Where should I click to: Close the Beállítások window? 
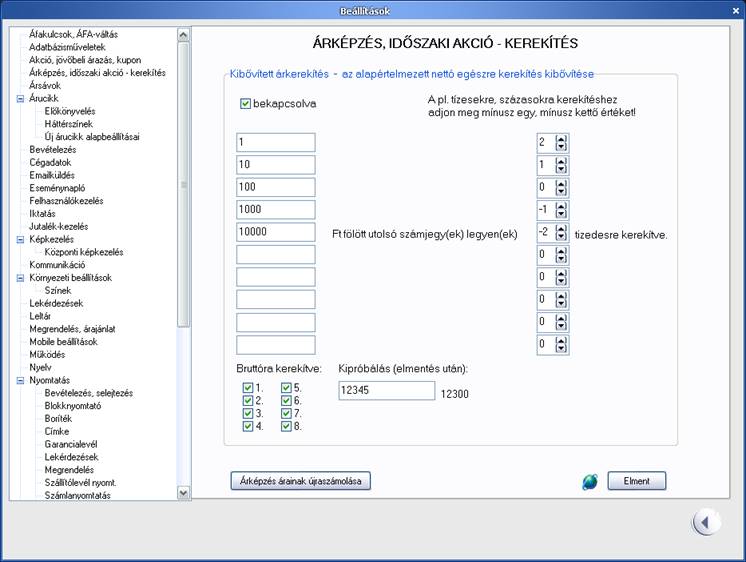tap(735, 11)
